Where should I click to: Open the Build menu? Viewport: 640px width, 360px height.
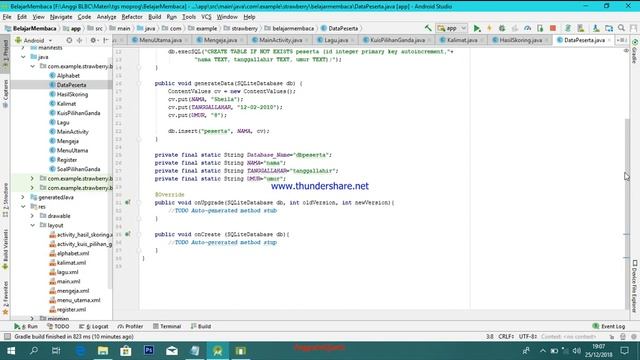click(x=154, y=17)
